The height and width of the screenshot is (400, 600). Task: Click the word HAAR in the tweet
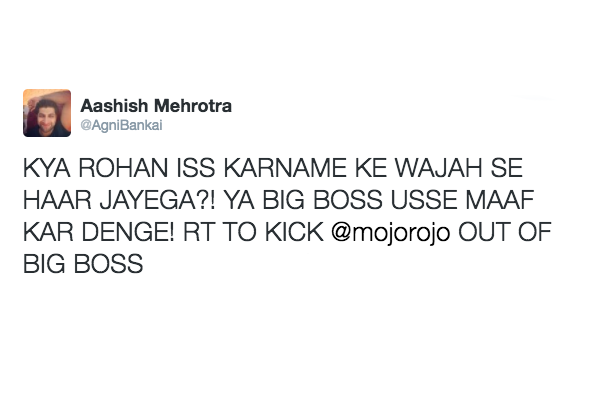pos(57,200)
